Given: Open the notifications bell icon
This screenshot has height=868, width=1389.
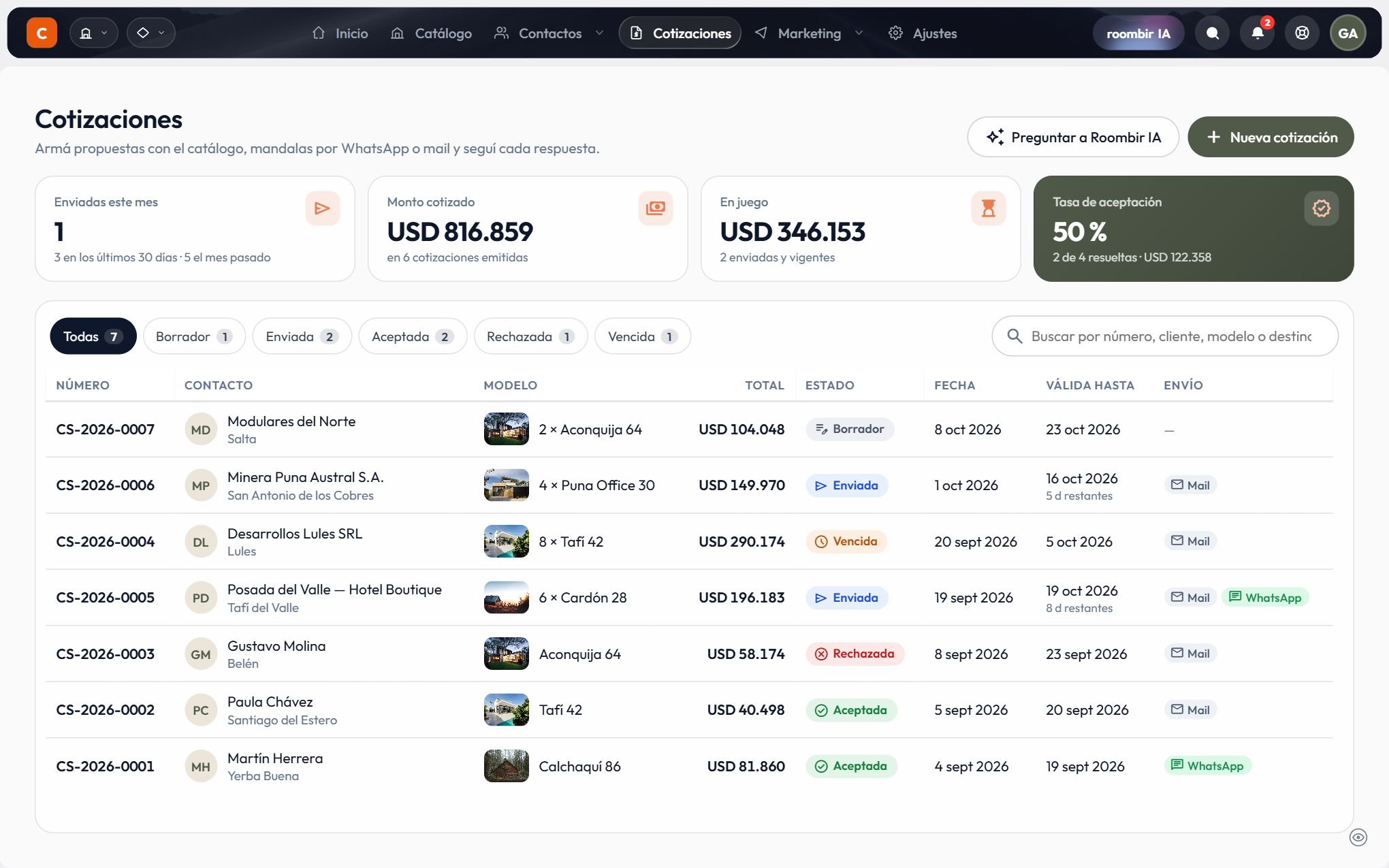Looking at the screenshot, I should 1257,33.
